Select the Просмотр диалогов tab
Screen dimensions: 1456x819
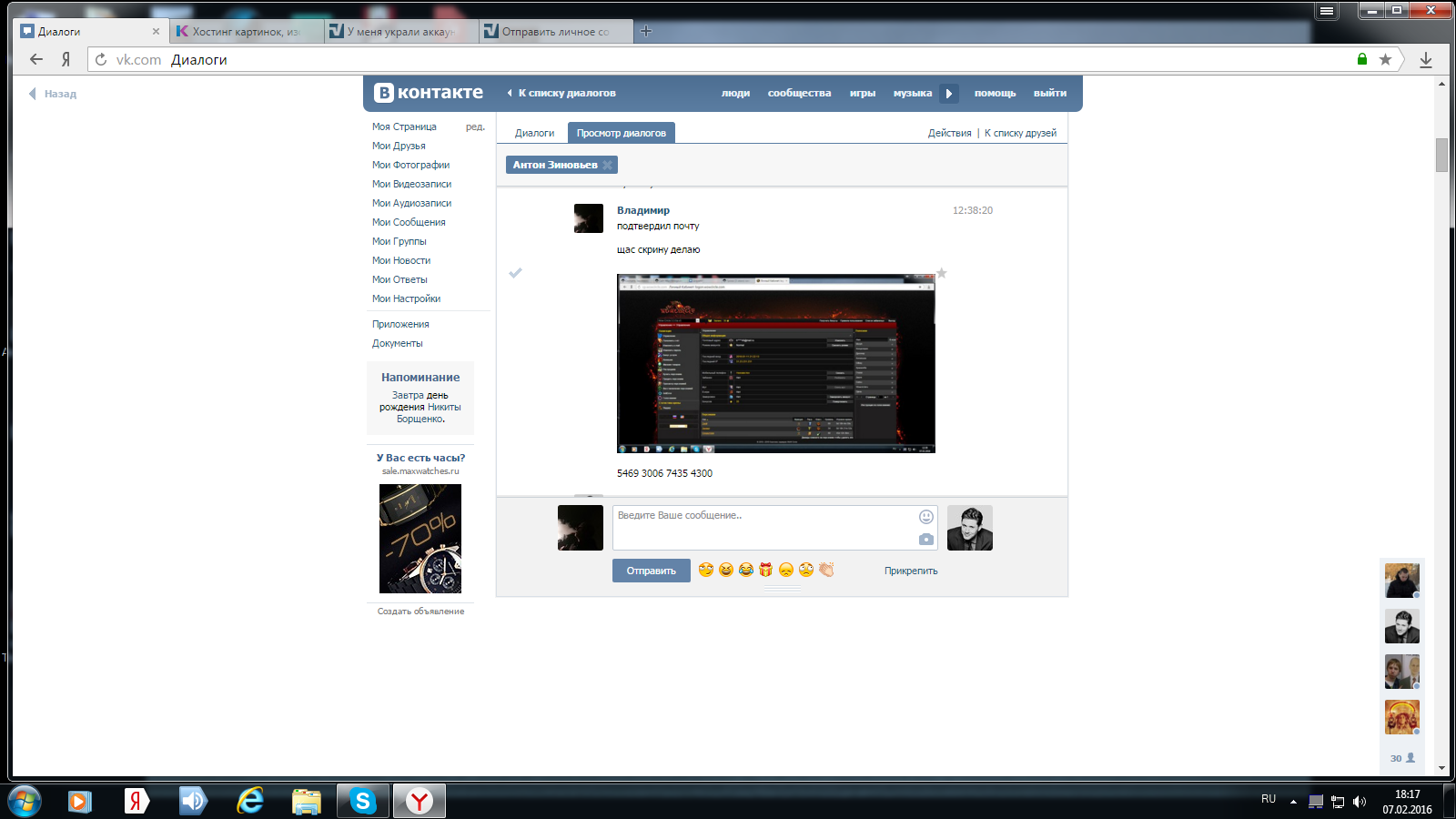click(622, 133)
